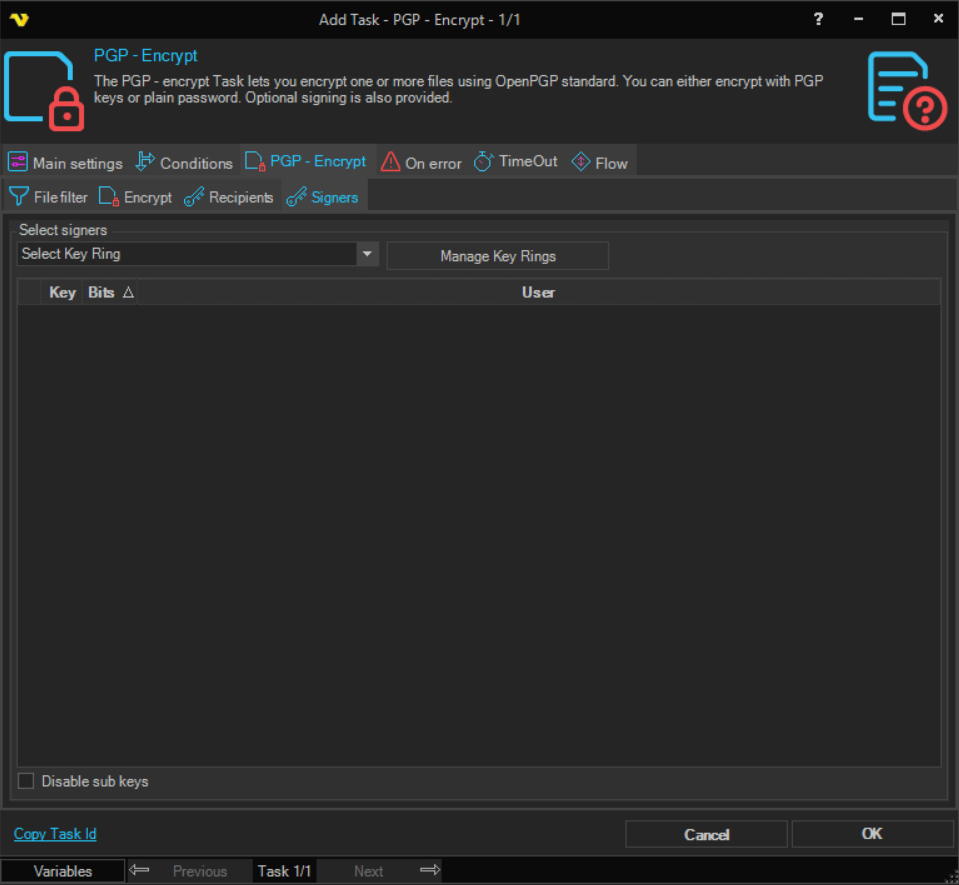Open the On error tab

pyautogui.click(x=421, y=163)
